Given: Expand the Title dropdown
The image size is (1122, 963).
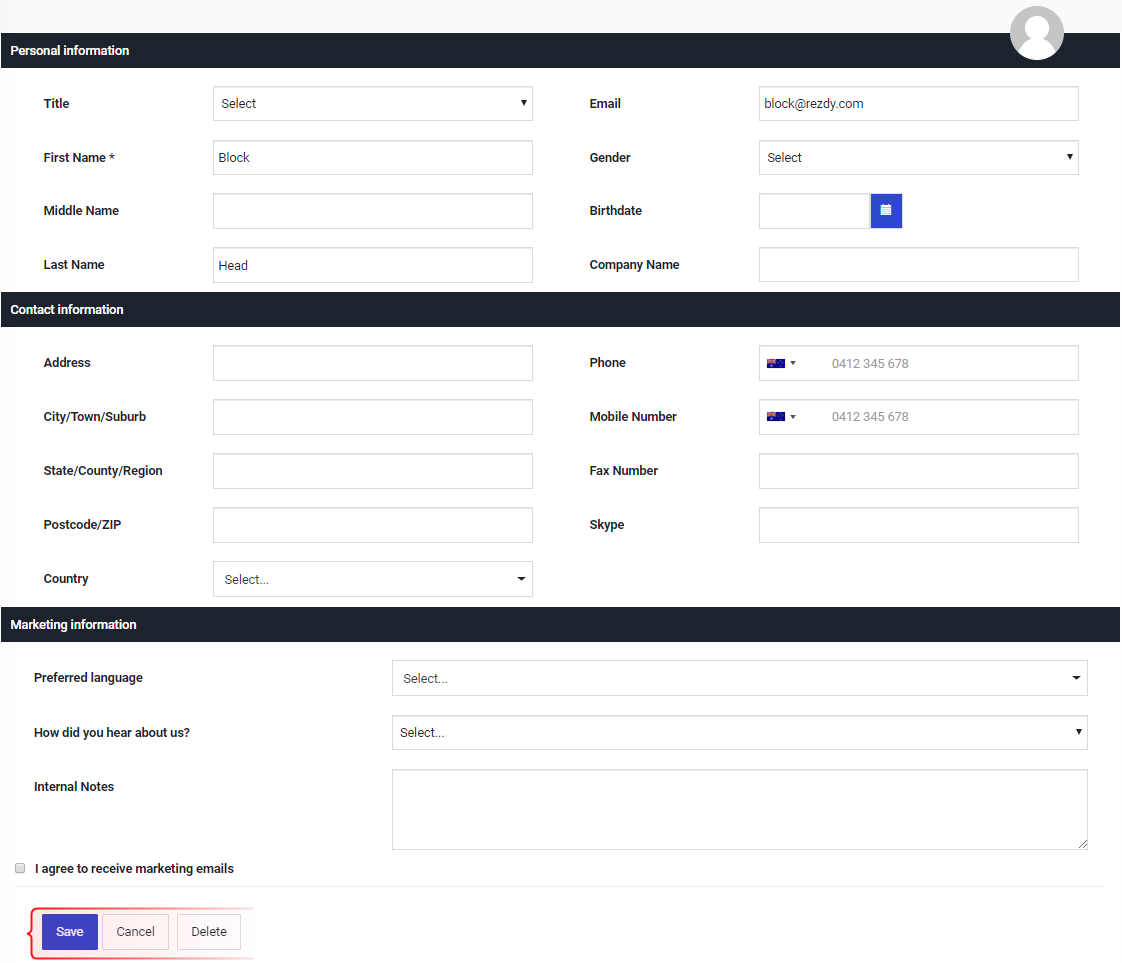Looking at the screenshot, I should pyautogui.click(x=373, y=104).
